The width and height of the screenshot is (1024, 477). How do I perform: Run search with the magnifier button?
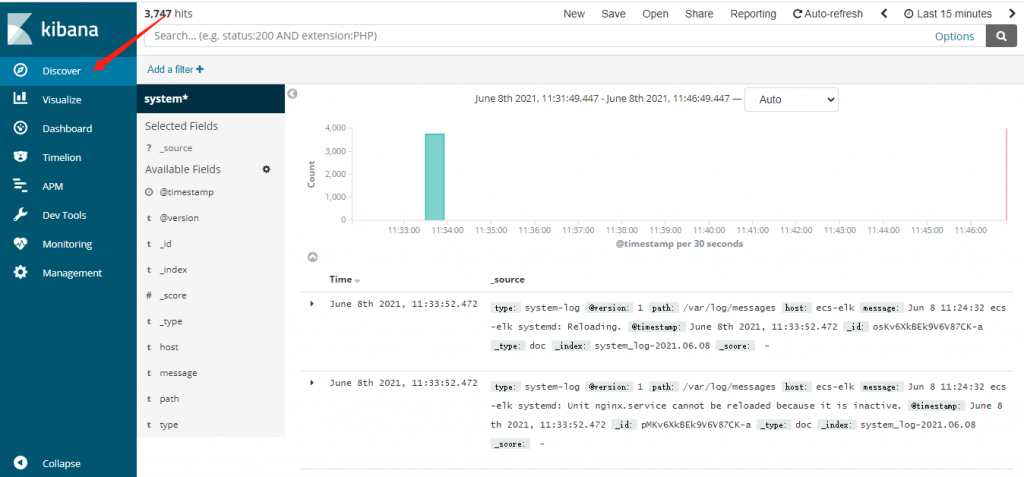[x=1001, y=36]
